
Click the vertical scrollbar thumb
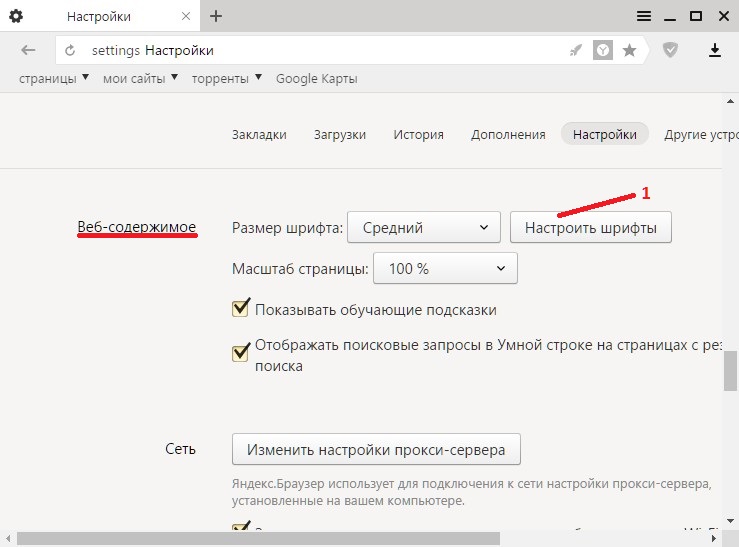tap(731, 370)
